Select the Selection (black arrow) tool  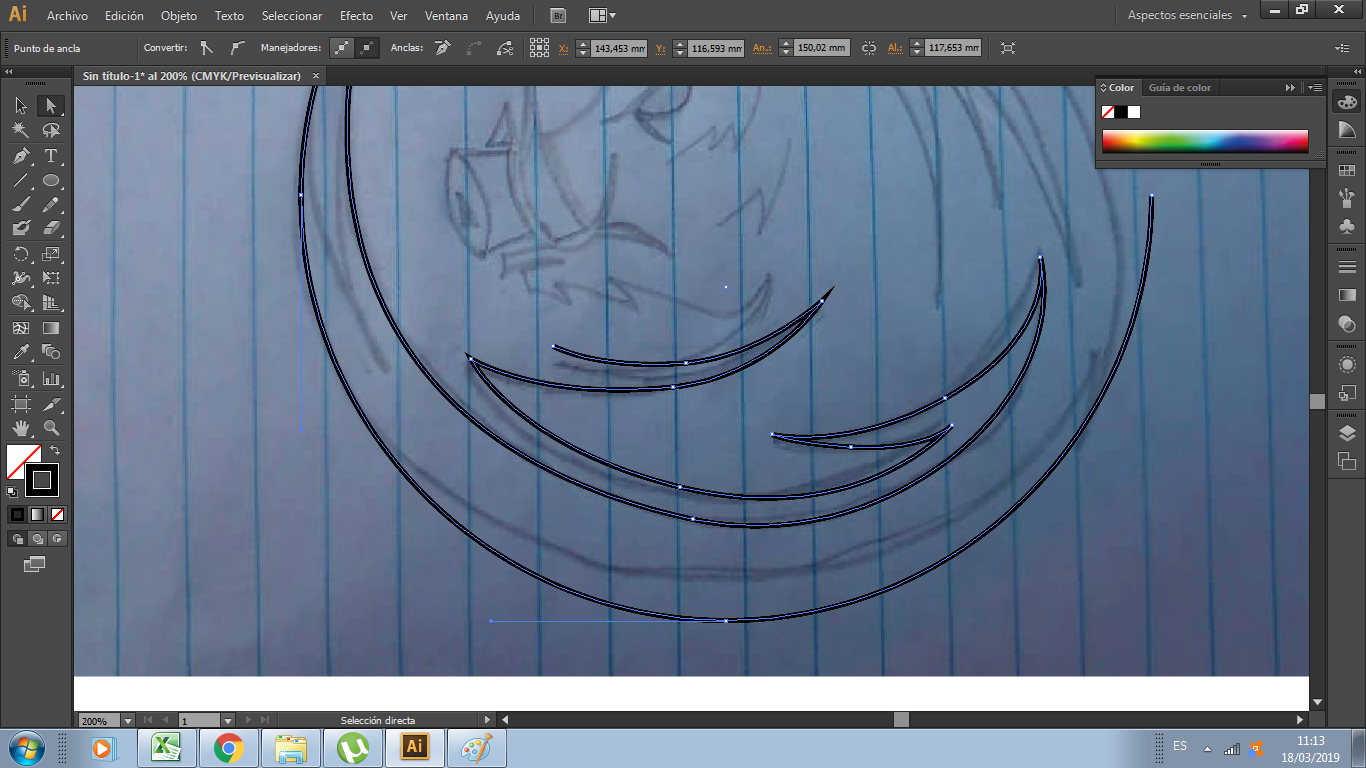tap(21, 106)
